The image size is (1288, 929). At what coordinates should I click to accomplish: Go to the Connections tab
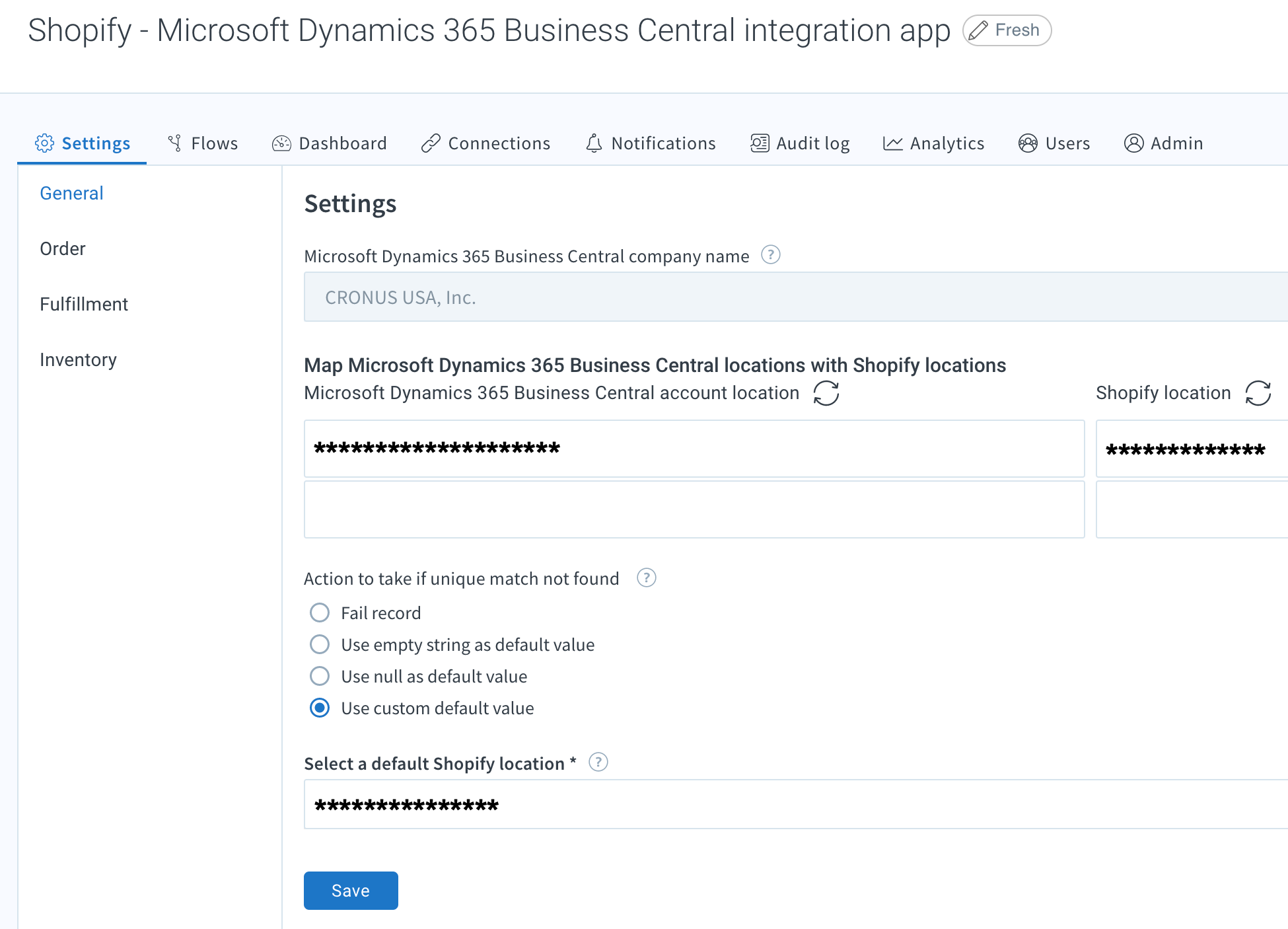click(x=485, y=143)
